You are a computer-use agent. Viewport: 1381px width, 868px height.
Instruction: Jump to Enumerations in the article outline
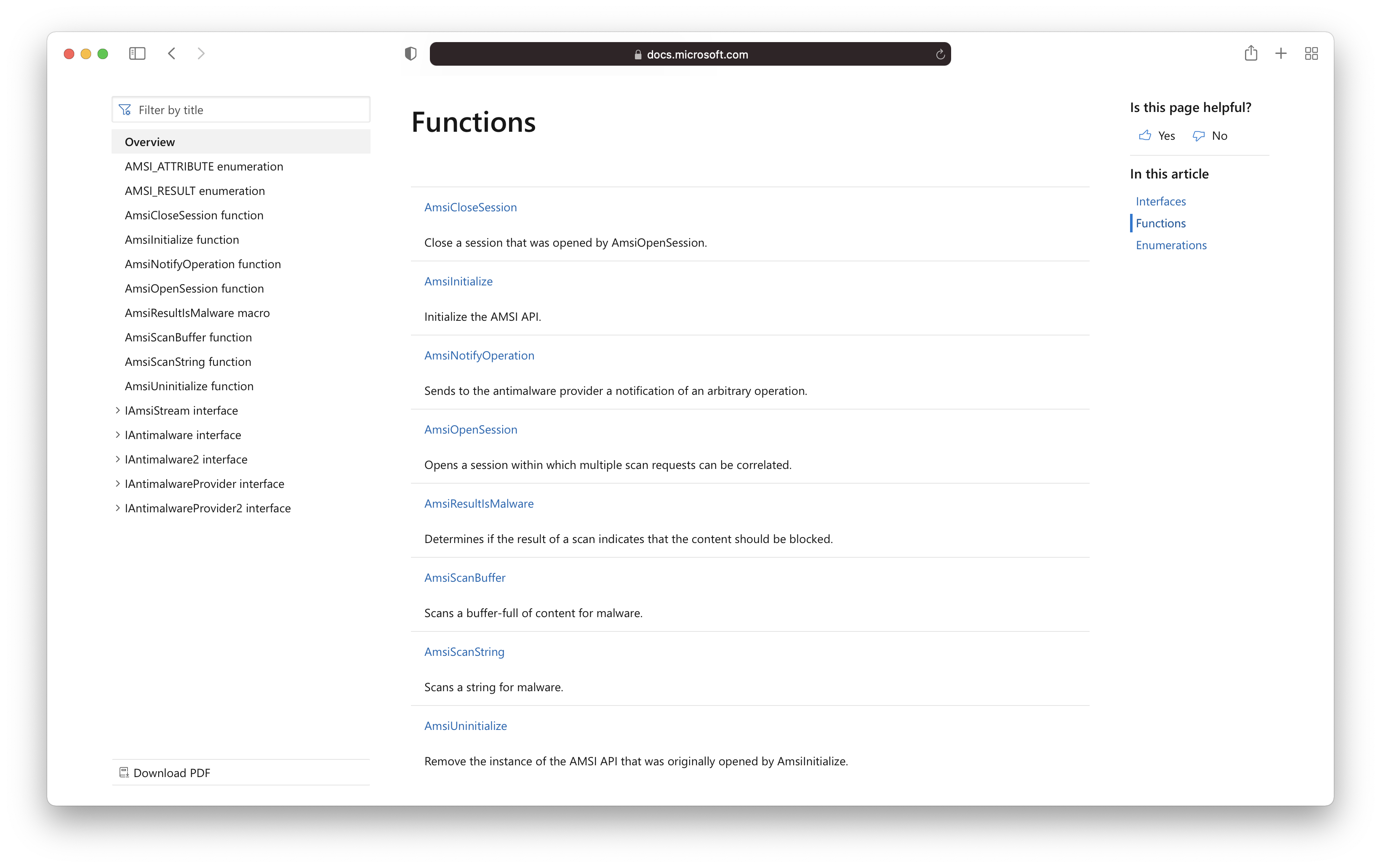(1171, 245)
